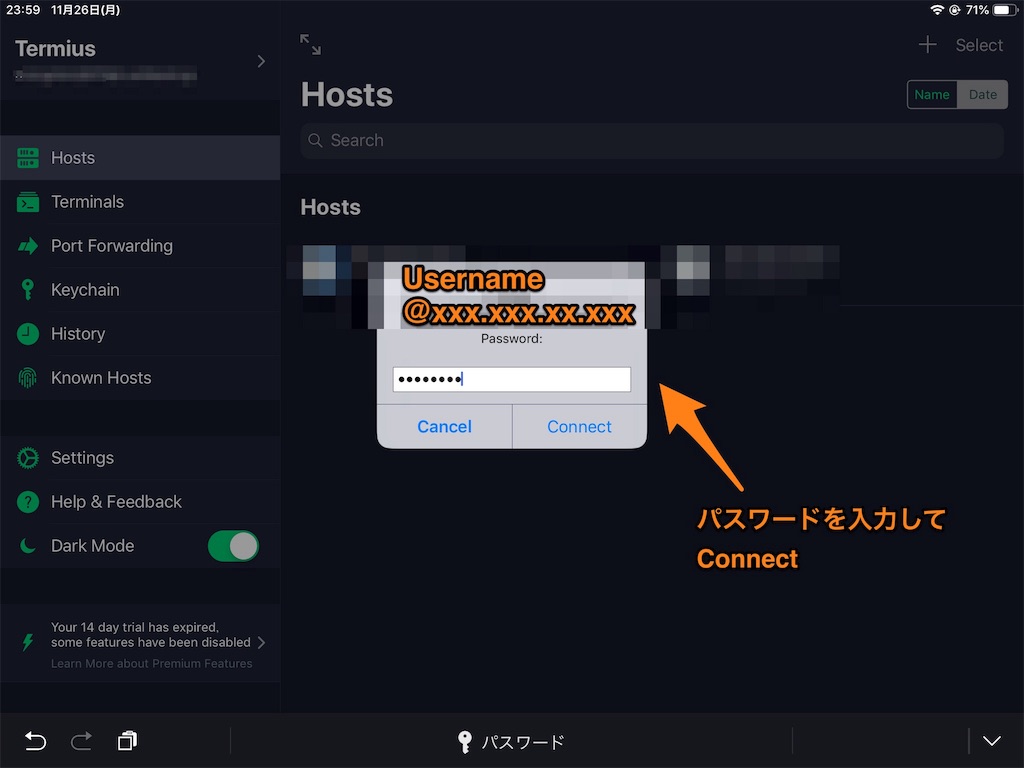Click Connect in the password dialog
Viewport: 1024px width, 768px height.
coord(579,426)
